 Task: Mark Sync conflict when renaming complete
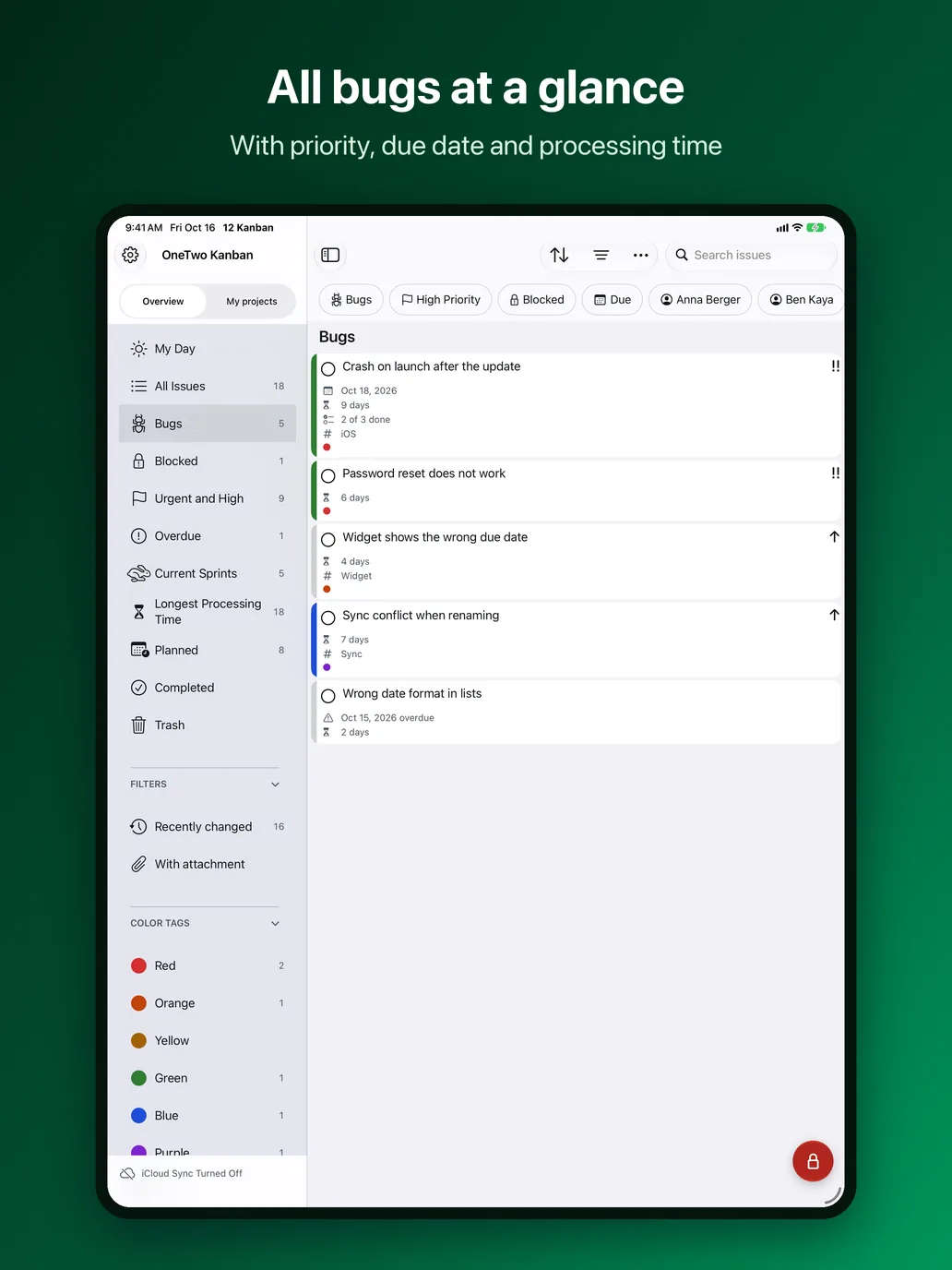coord(327,618)
